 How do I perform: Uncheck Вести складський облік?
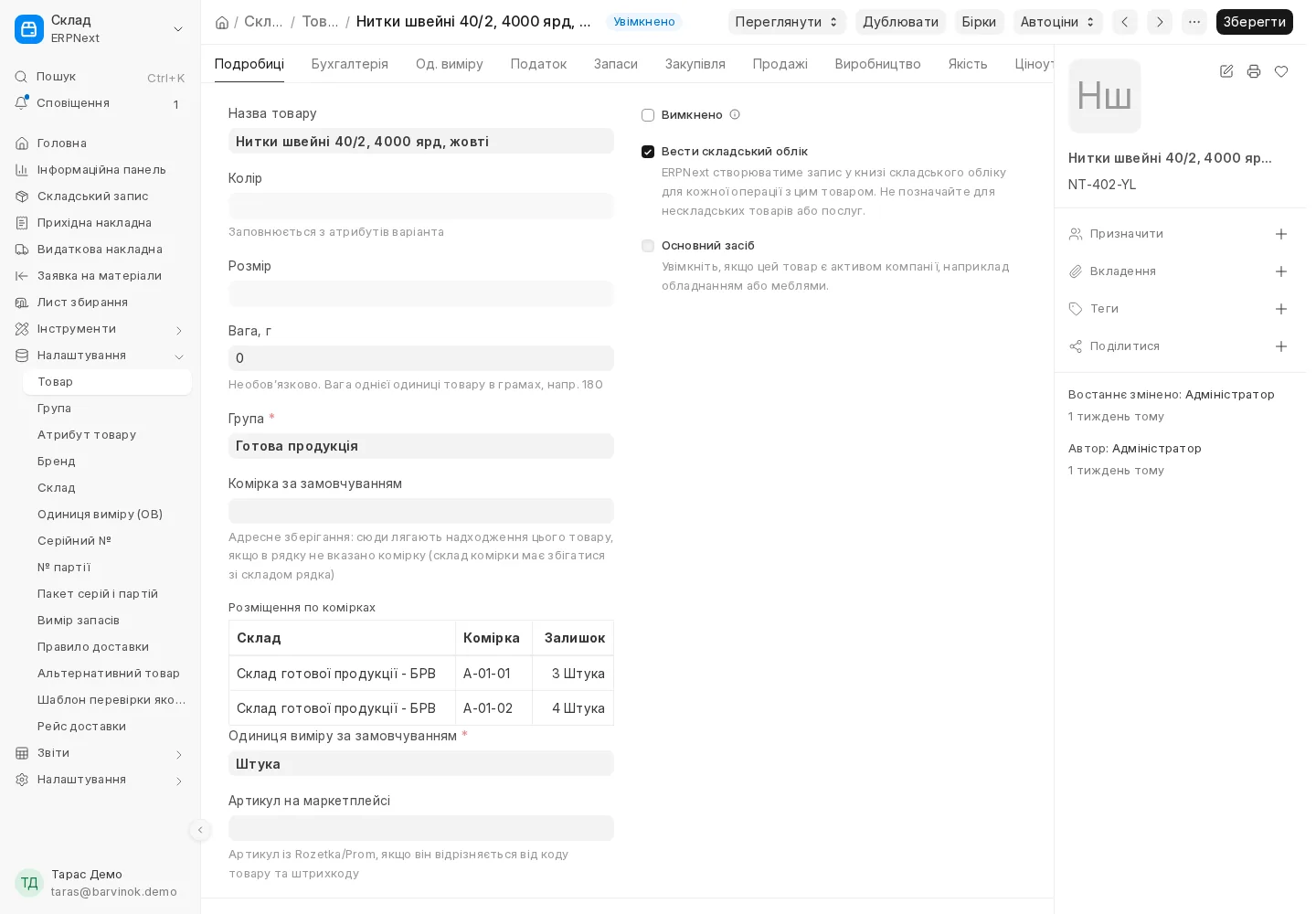(x=648, y=152)
